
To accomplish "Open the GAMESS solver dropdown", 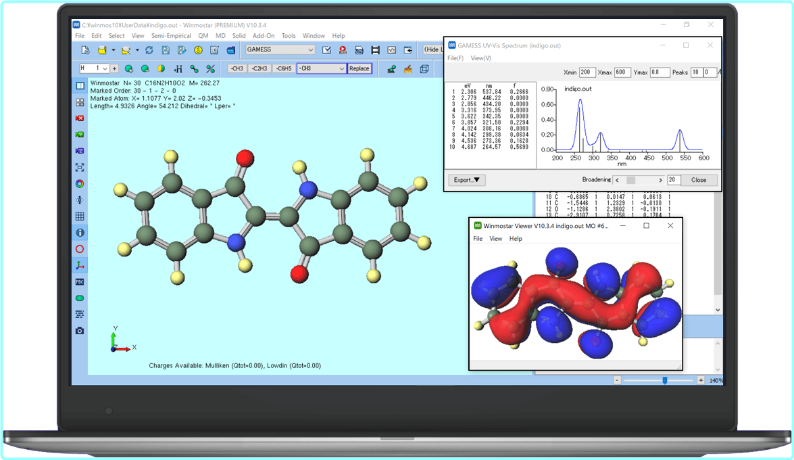I will [311, 49].
